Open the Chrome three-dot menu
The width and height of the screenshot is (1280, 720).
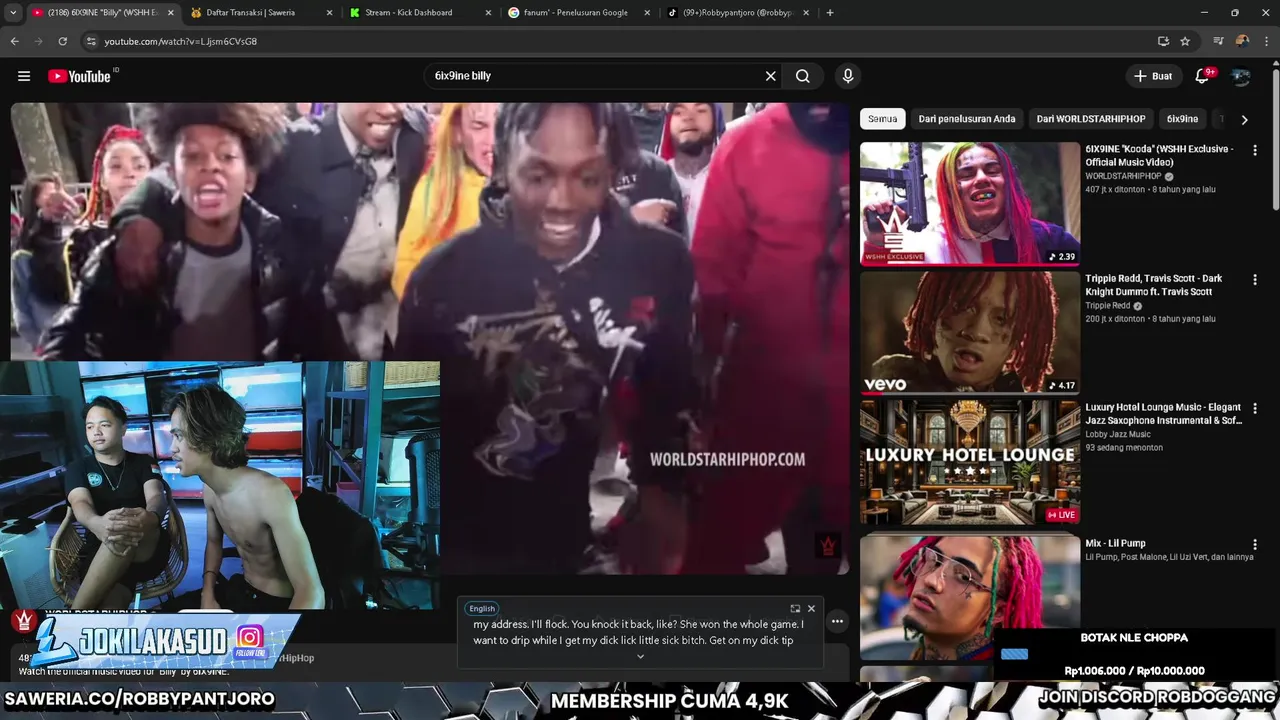(1267, 41)
